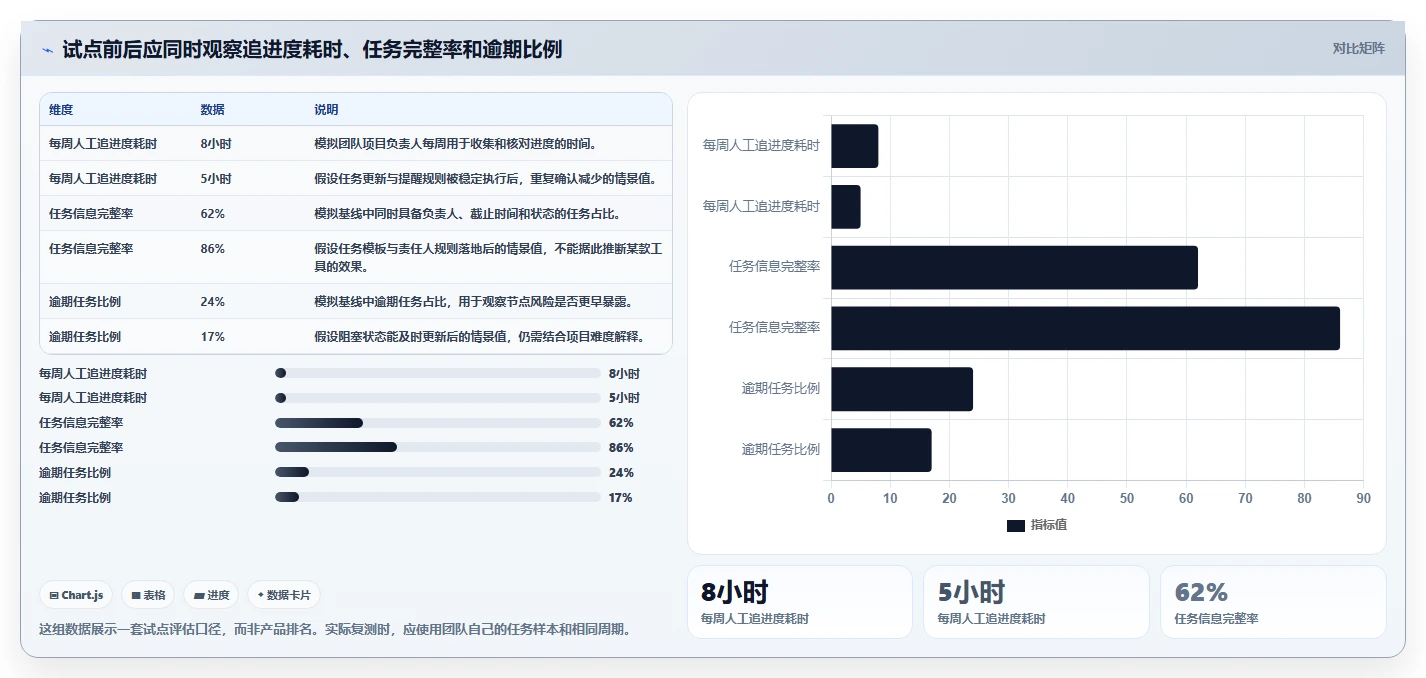Click the x-axis tick label 0
1426x678 pixels.
(x=831, y=498)
